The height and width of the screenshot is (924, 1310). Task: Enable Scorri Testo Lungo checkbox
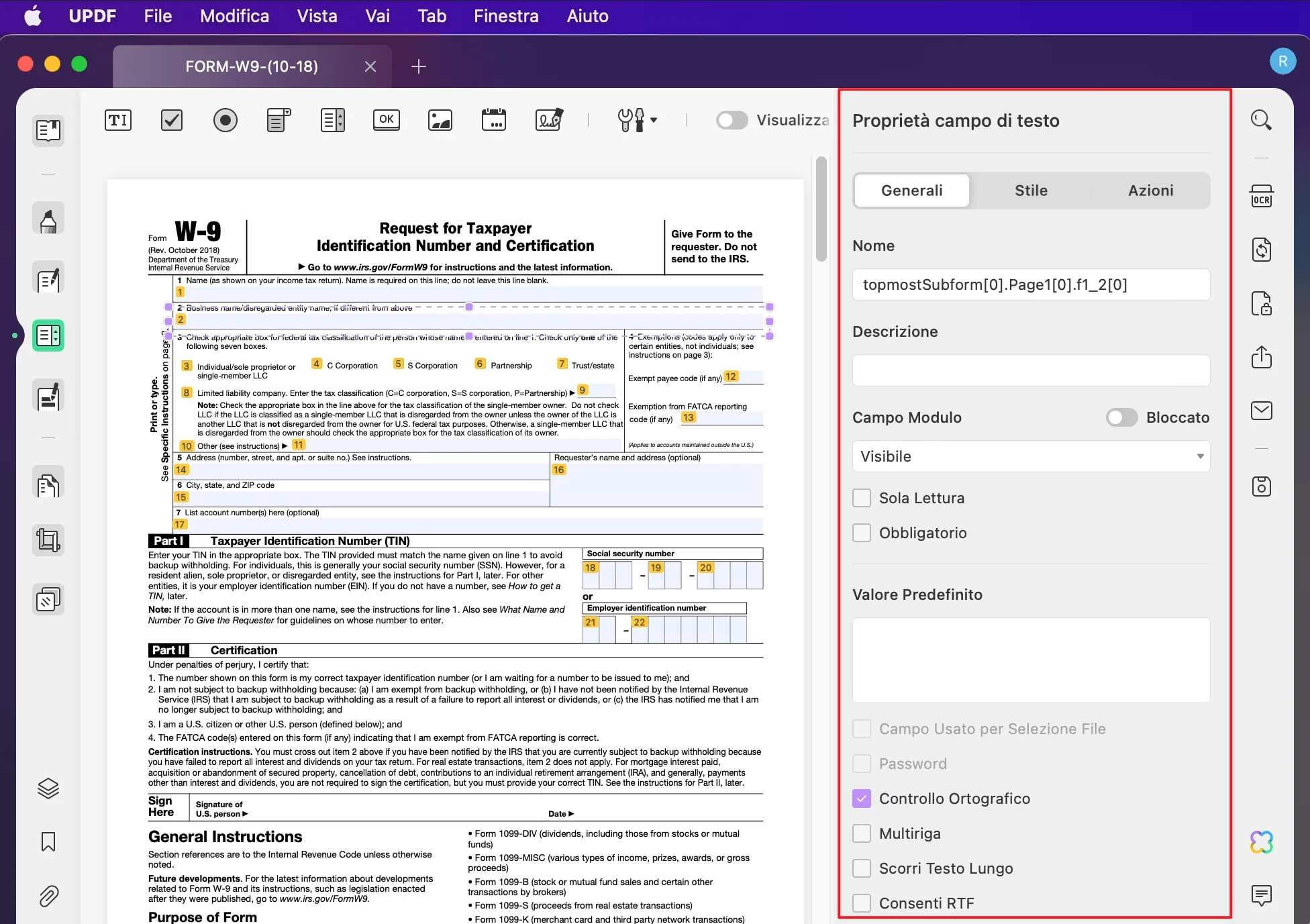(x=862, y=868)
